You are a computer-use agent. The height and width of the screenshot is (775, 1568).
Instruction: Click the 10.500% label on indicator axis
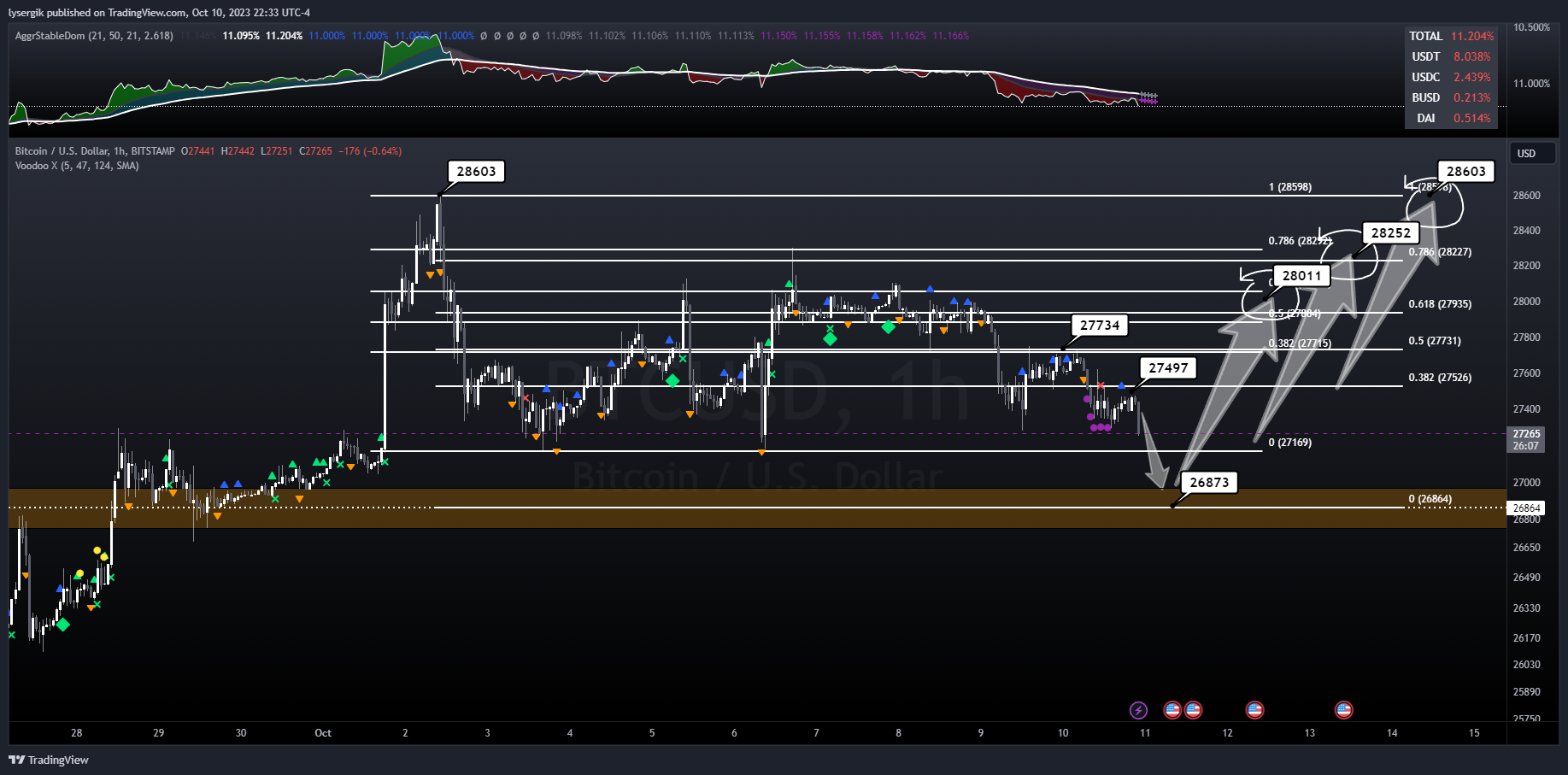pos(1531,27)
